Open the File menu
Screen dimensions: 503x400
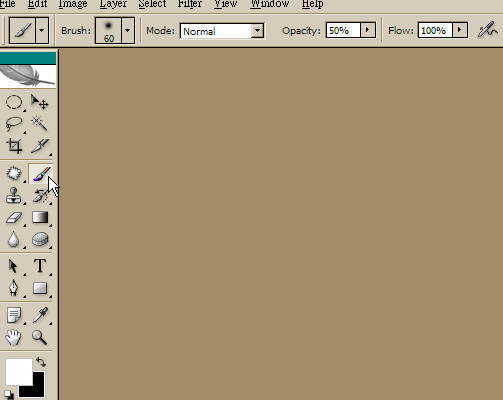(x=7, y=4)
